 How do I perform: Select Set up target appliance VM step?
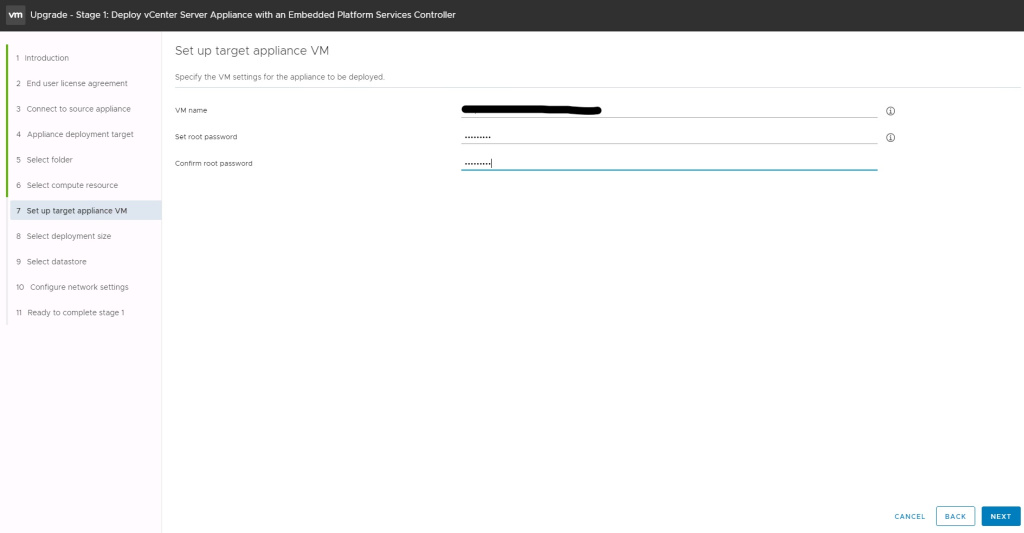pos(86,210)
